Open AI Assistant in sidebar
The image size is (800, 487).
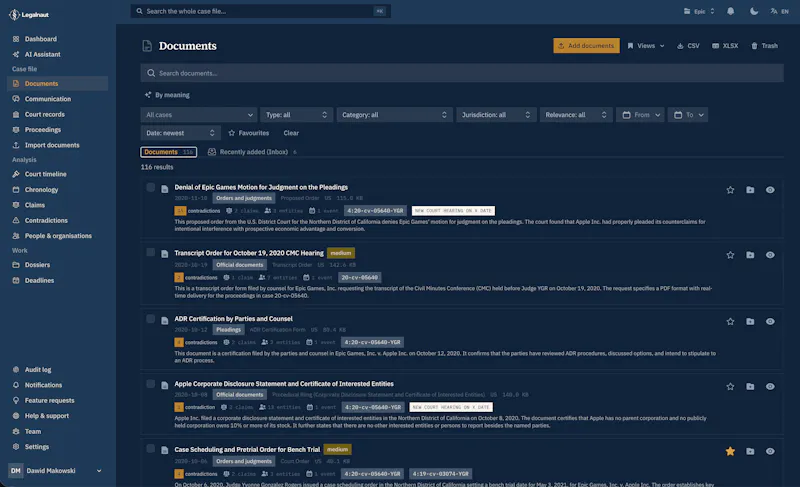42,54
